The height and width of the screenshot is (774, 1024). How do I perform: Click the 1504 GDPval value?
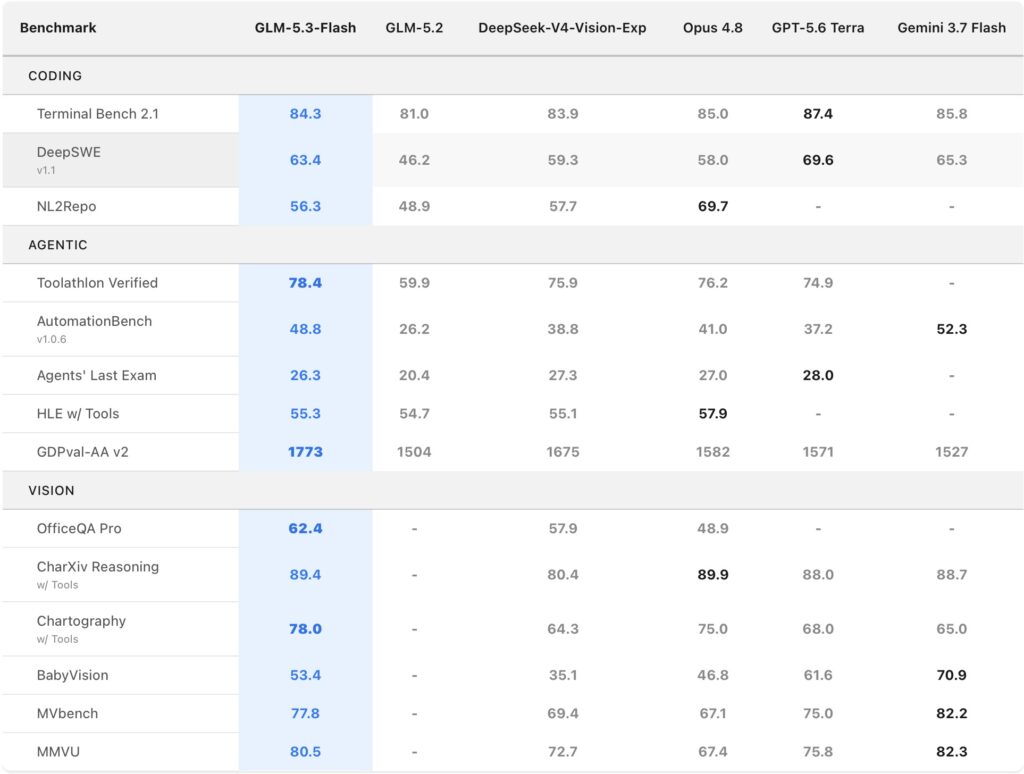pyautogui.click(x=414, y=452)
